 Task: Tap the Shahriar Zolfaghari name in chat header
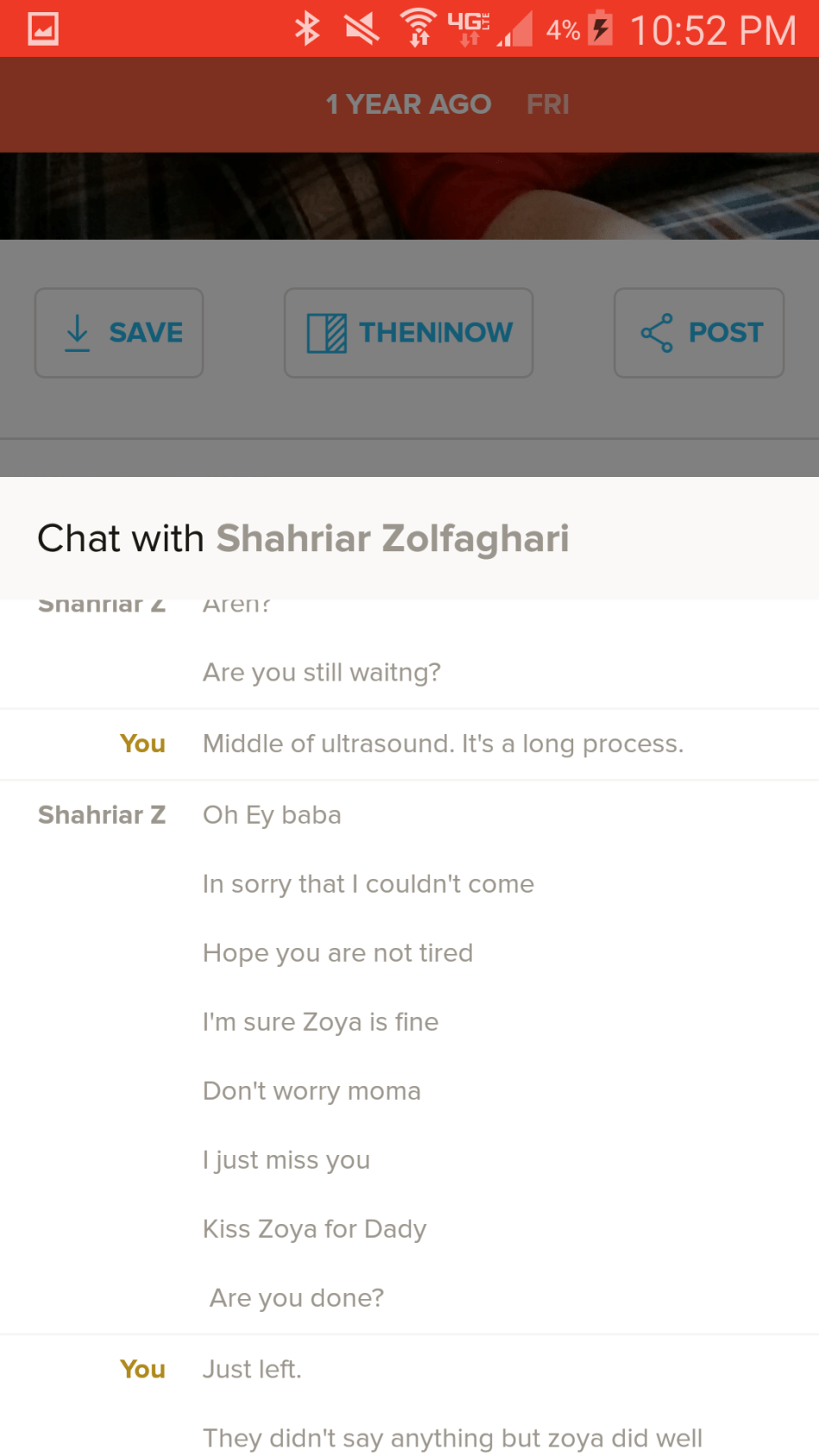(x=392, y=538)
